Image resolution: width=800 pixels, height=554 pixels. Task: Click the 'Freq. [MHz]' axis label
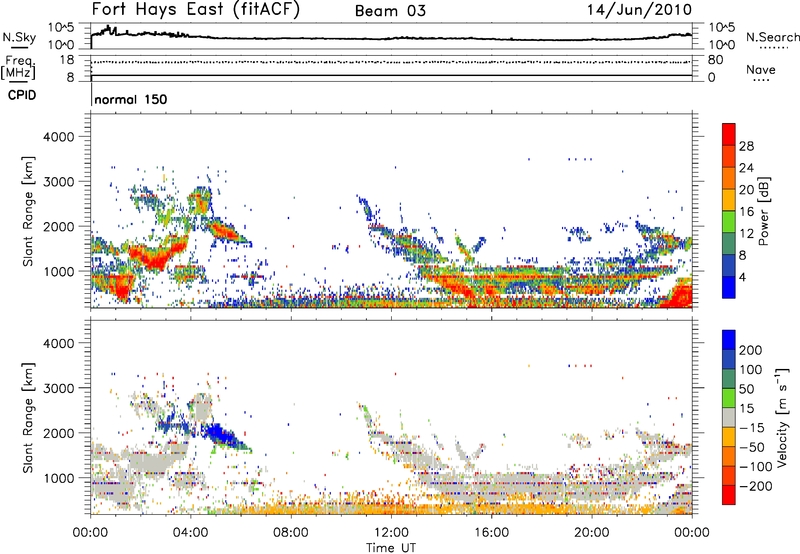coord(19,67)
